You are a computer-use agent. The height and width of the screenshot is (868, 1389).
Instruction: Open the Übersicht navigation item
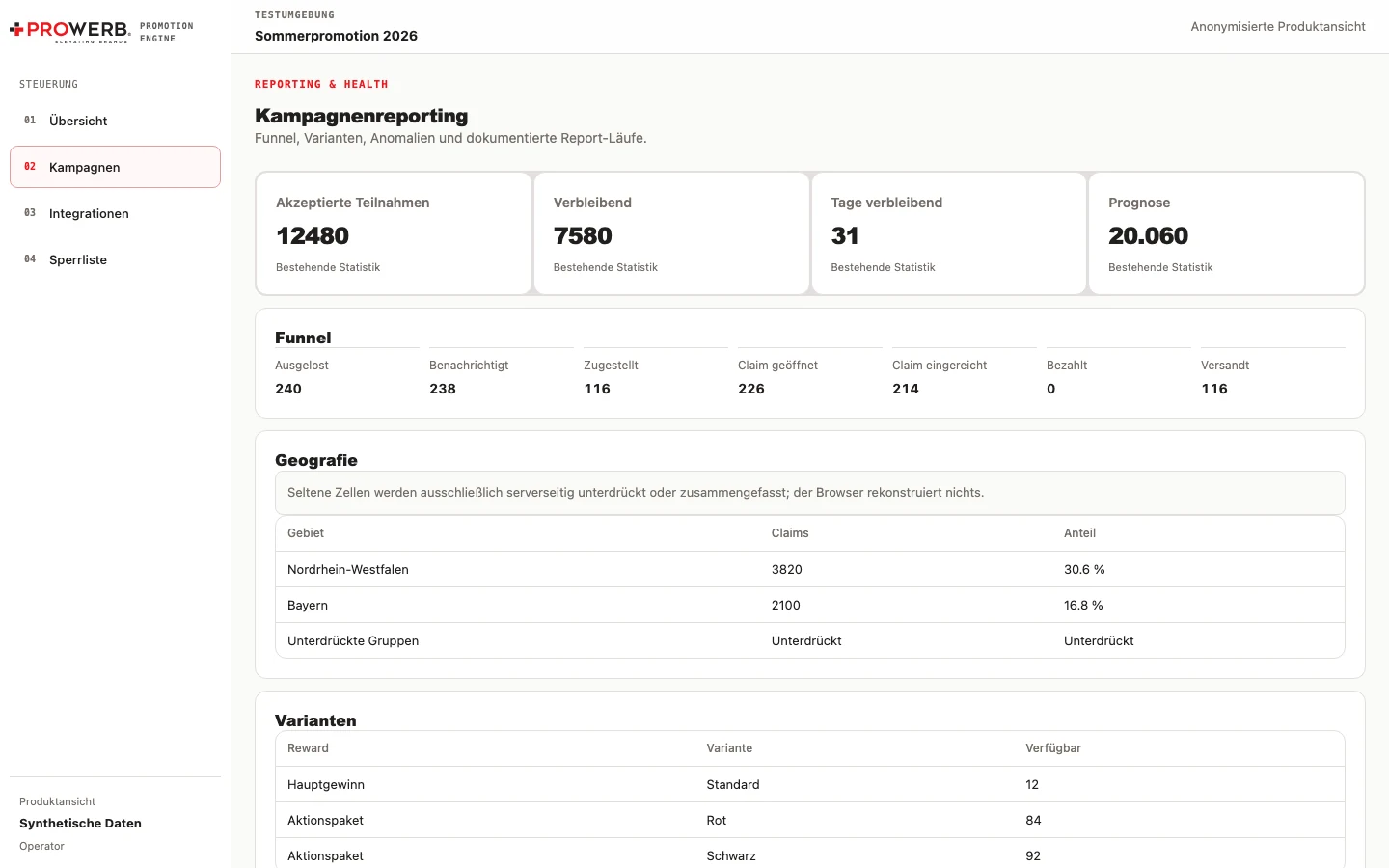115,121
